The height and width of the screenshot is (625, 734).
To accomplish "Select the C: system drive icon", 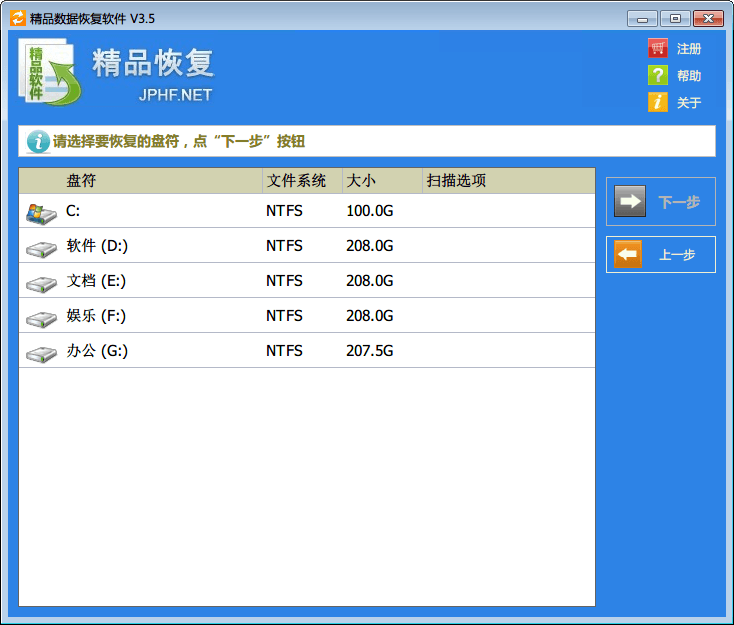I will click(x=41, y=214).
